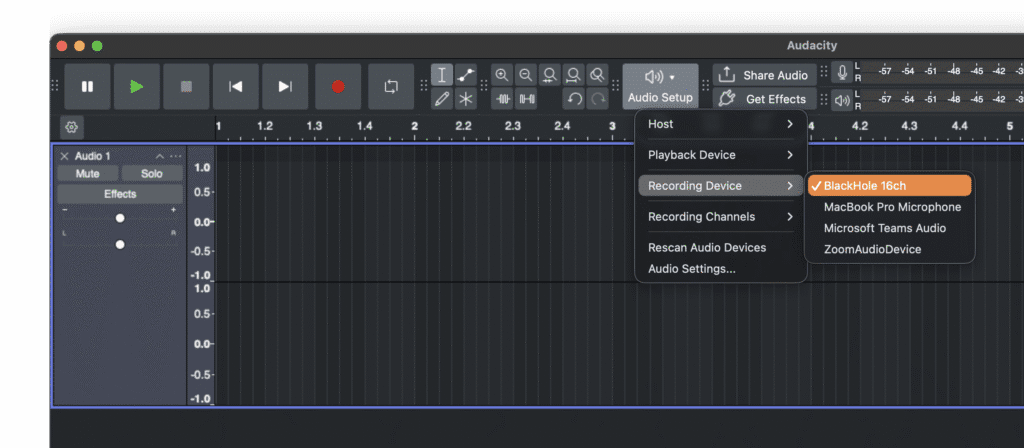Click the Undo arrow icon
This screenshot has height=448, width=1024.
(x=574, y=99)
